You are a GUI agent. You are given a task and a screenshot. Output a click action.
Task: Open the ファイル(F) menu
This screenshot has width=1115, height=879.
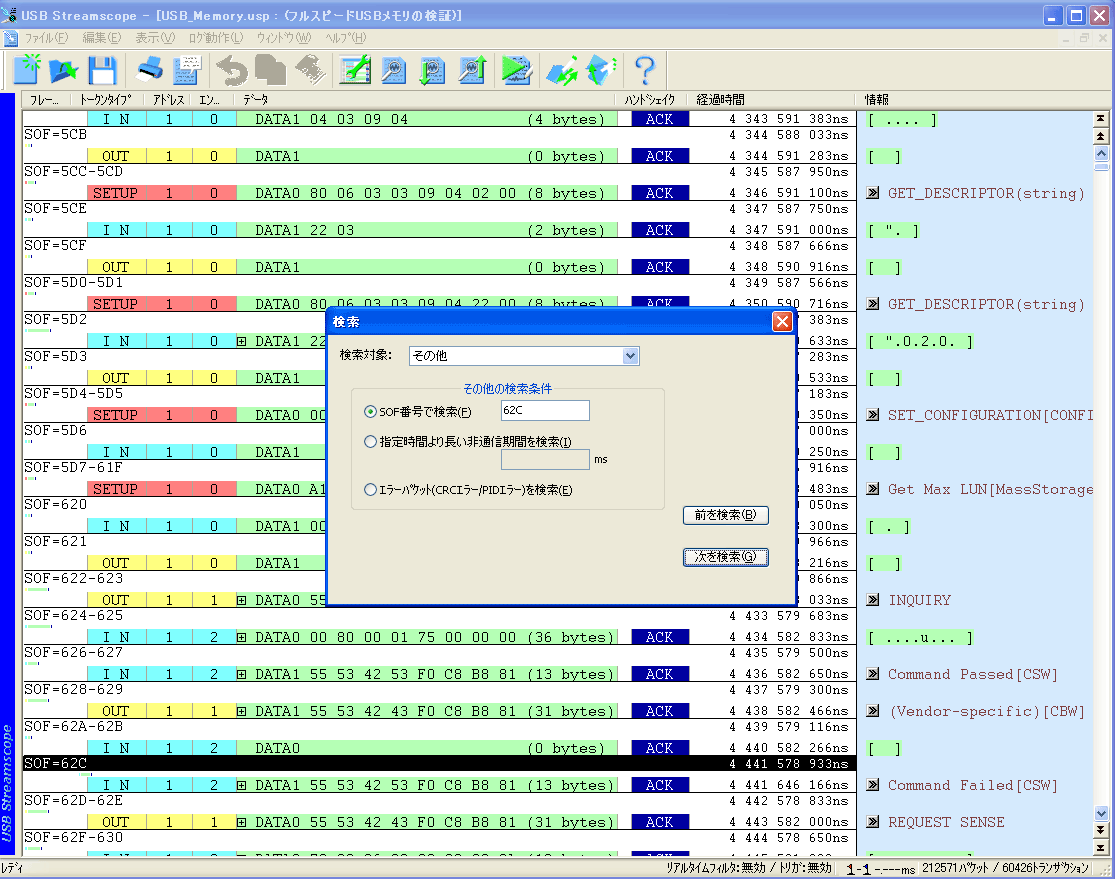click(47, 38)
